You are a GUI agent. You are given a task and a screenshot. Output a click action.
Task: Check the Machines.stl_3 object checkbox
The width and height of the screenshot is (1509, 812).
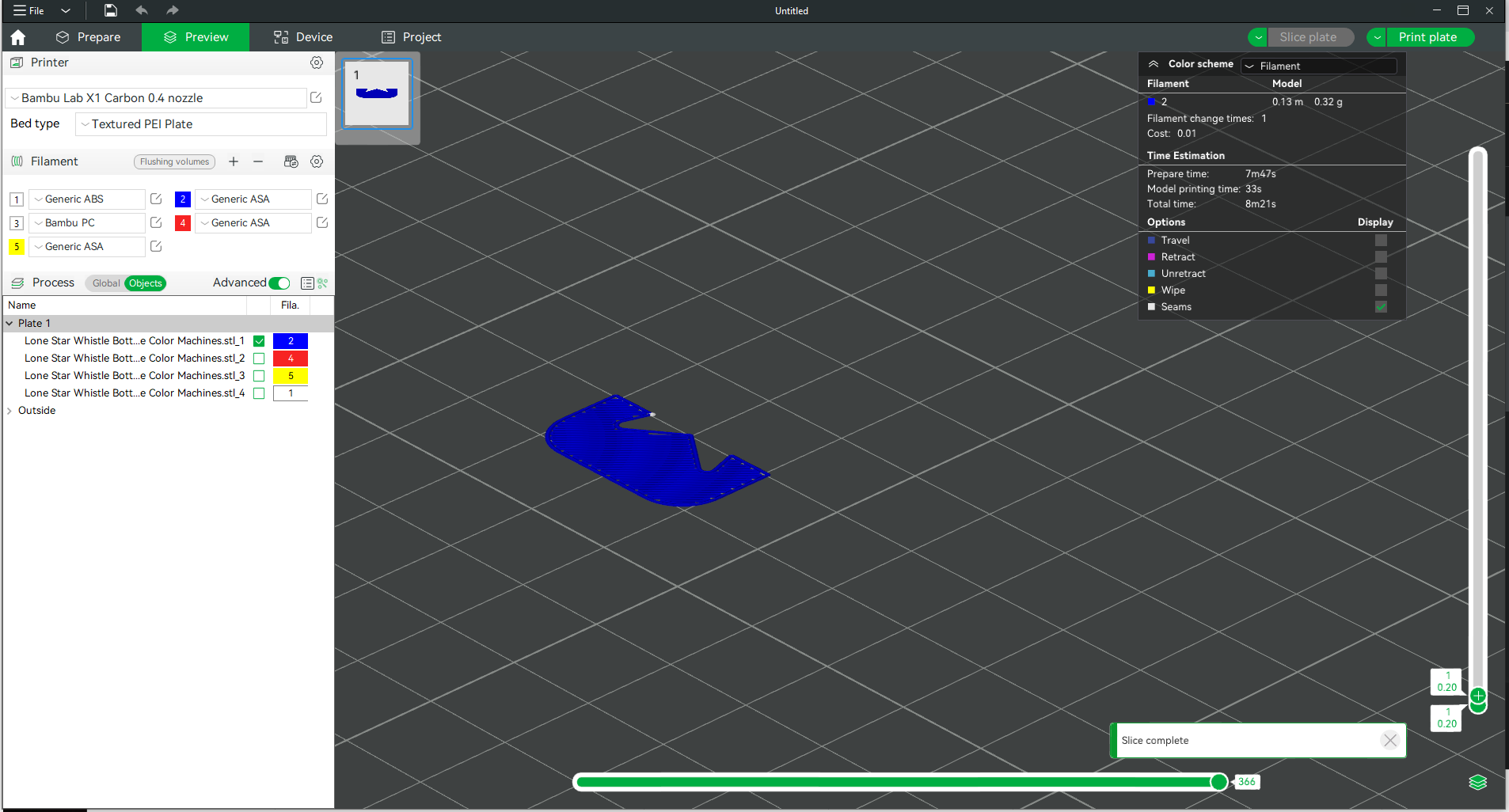259,376
